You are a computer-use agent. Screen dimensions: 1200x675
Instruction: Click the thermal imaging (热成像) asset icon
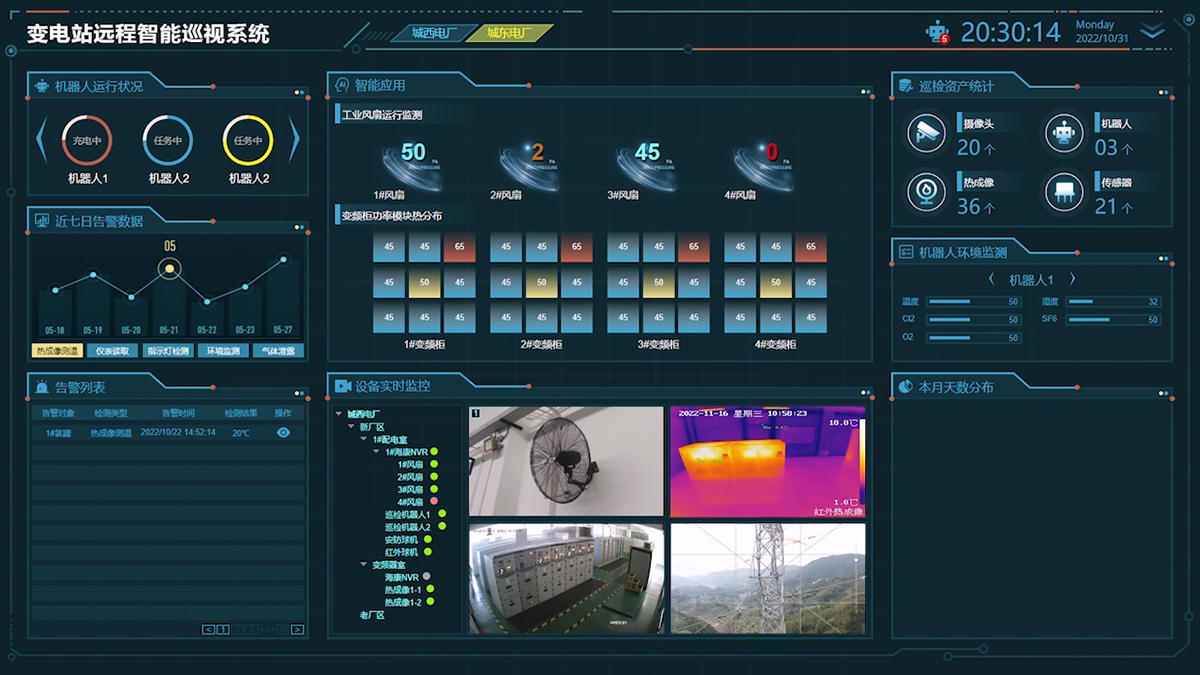click(926, 193)
